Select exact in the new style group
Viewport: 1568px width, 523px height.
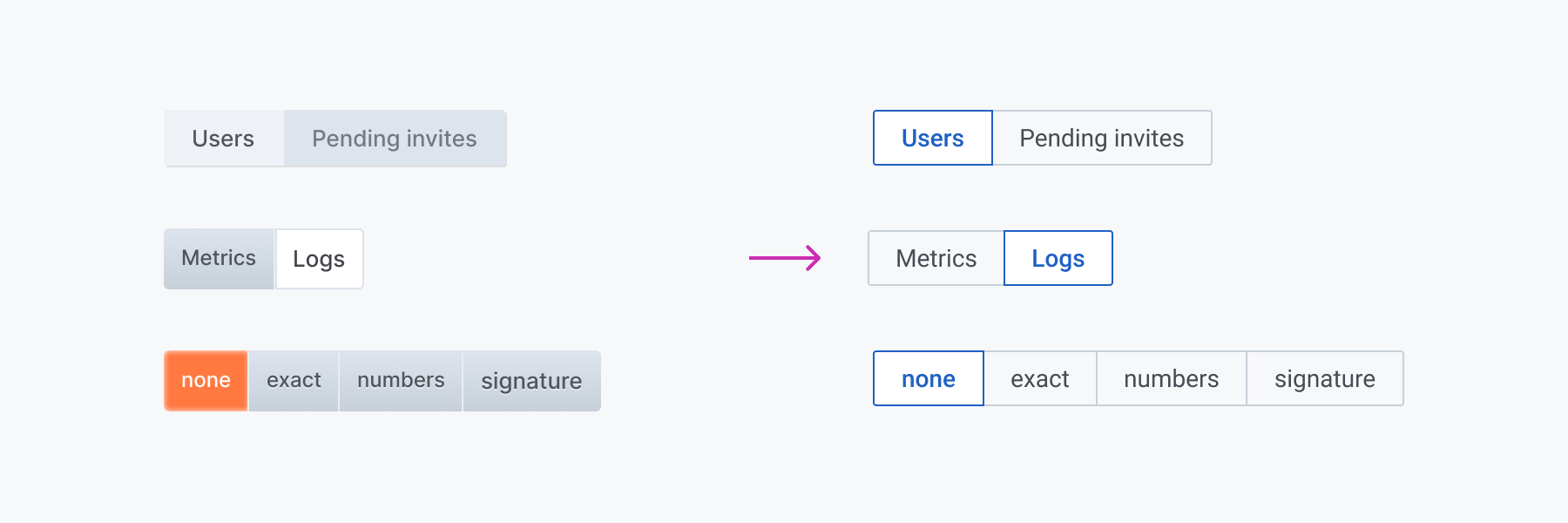[1040, 378]
